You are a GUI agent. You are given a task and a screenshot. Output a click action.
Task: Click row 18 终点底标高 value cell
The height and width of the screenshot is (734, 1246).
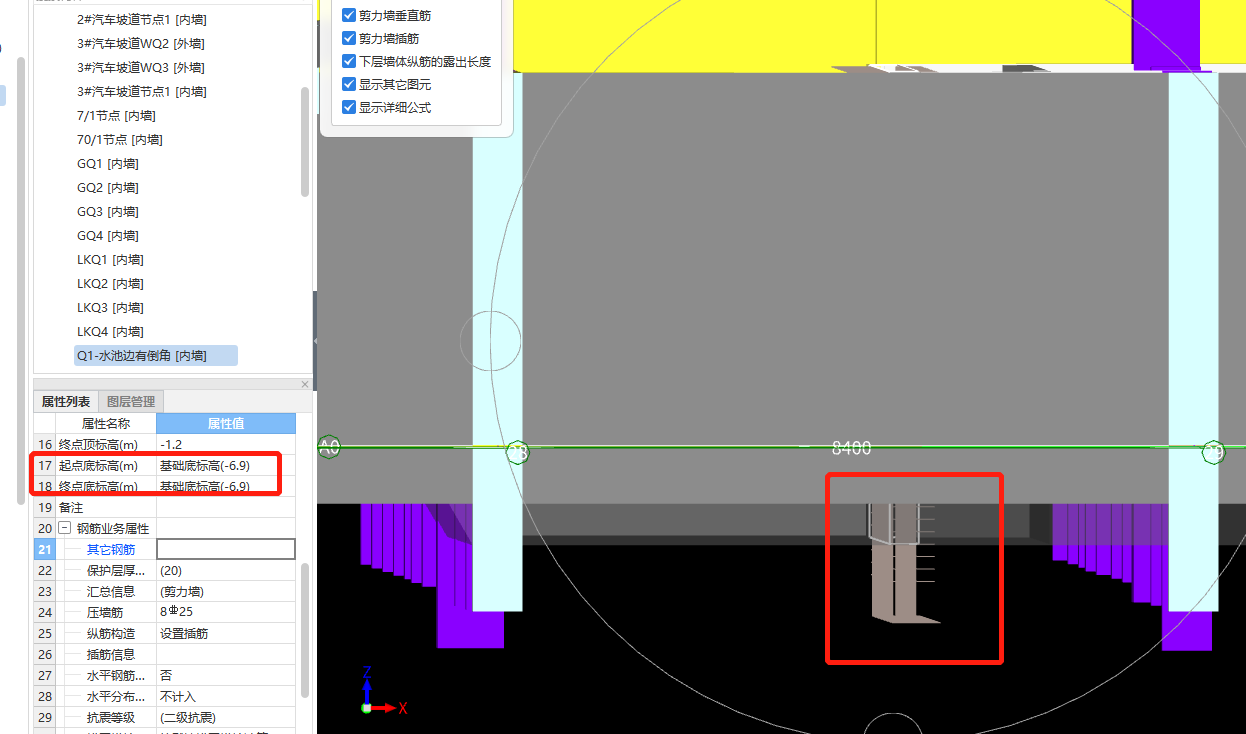226,486
